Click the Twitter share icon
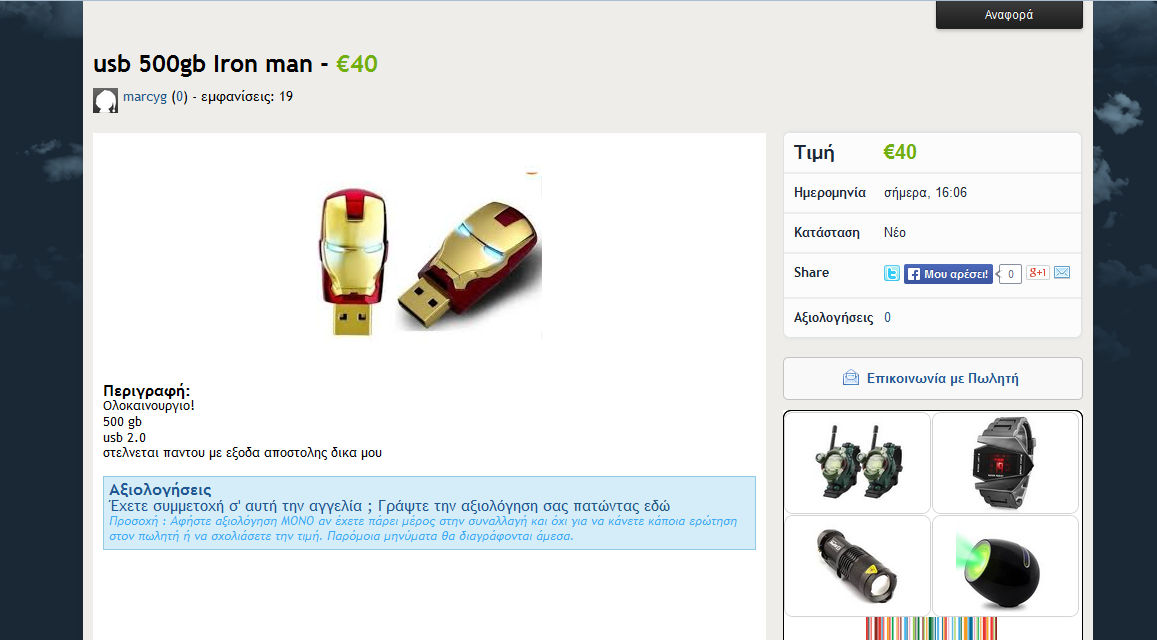This screenshot has height=640, width=1157. [891, 273]
